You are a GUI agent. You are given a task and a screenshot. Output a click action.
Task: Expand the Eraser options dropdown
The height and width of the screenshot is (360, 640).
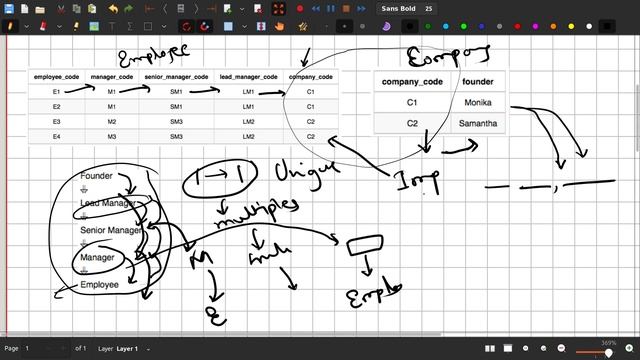pos(59,27)
